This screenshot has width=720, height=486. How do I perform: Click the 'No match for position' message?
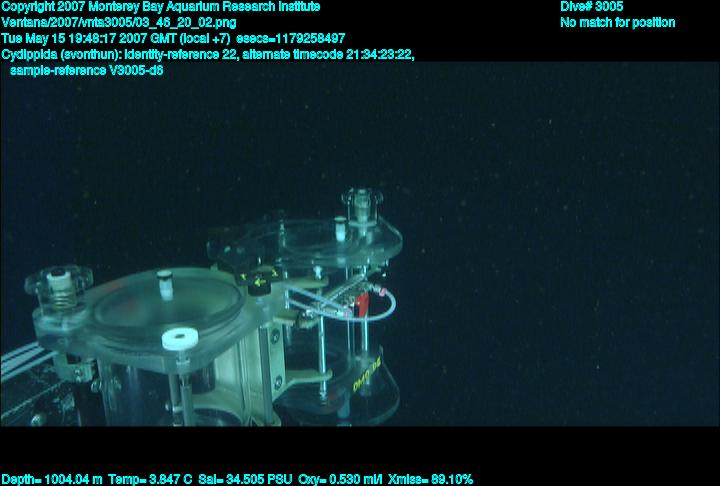point(618,23)
